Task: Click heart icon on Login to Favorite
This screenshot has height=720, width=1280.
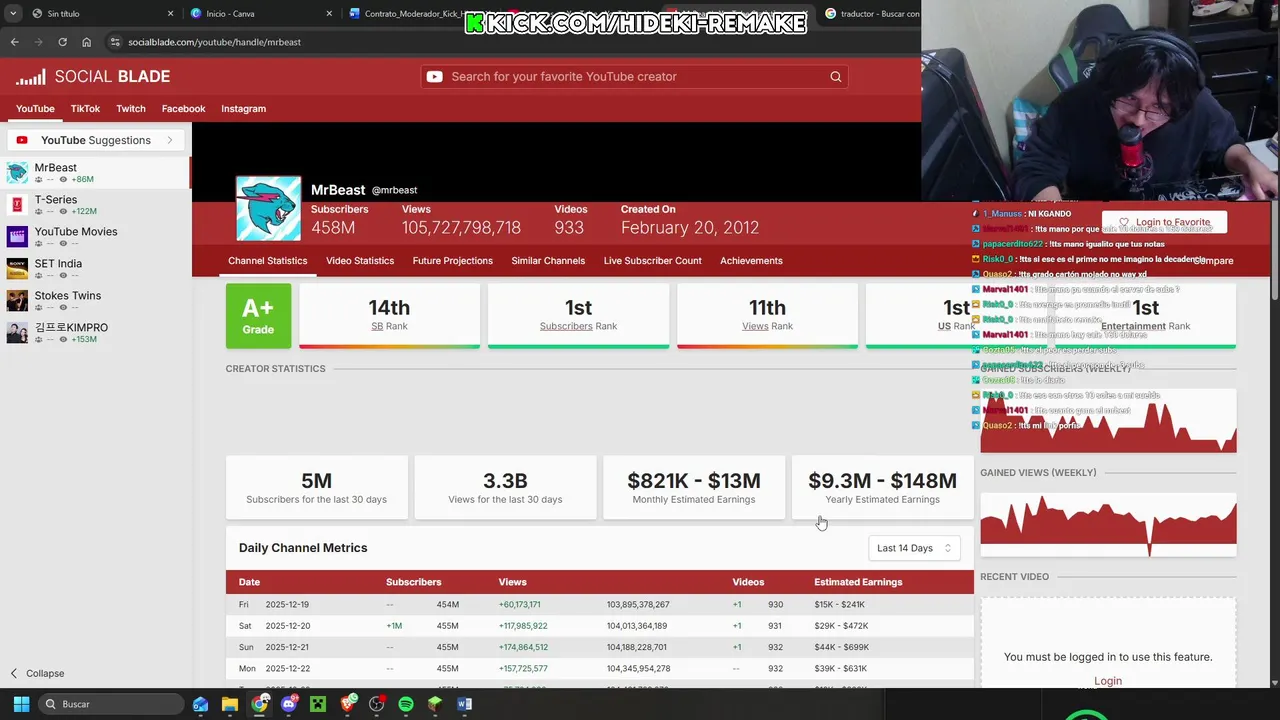Action: 1124,222
